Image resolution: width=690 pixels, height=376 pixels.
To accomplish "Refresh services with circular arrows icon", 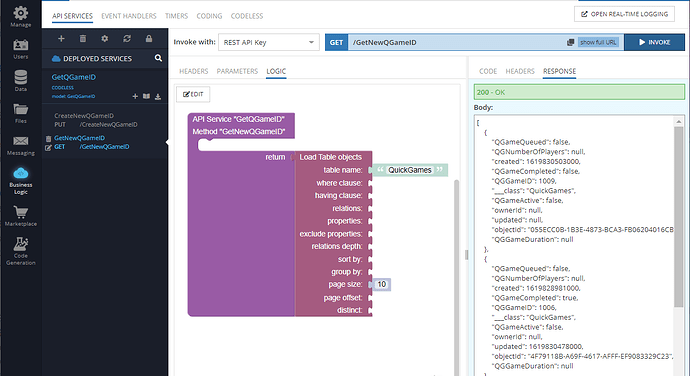I will tap(127, 39).
